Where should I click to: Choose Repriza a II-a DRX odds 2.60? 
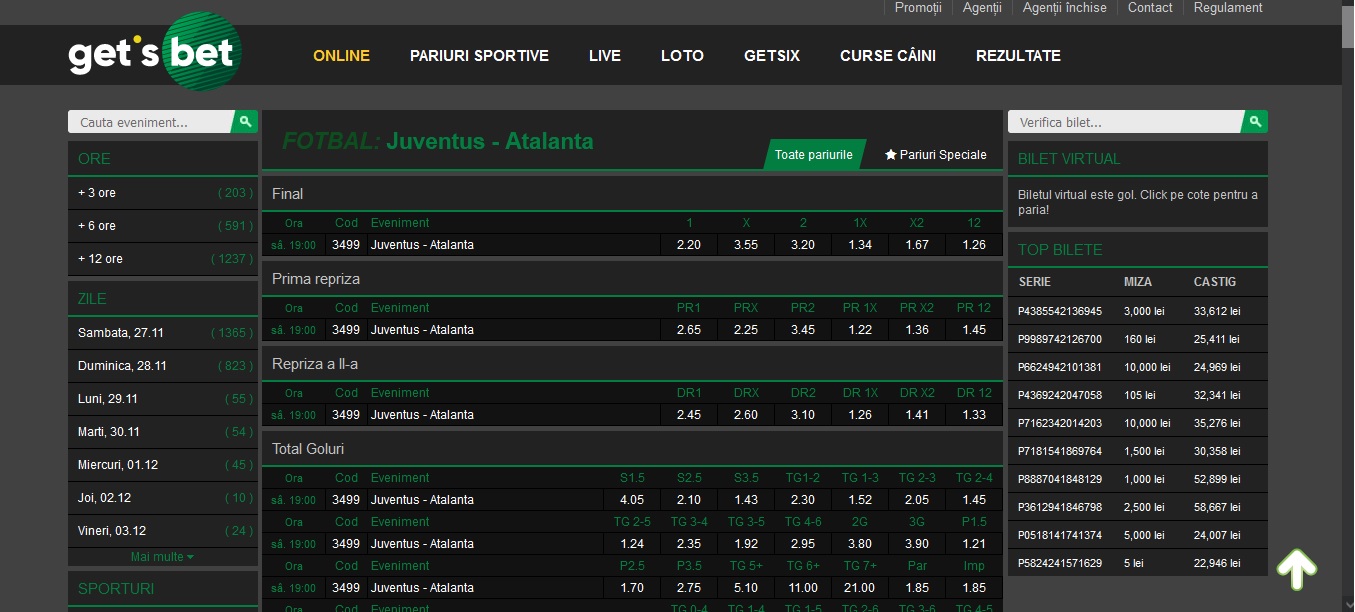pyautogui.click(x=746, y=415)
